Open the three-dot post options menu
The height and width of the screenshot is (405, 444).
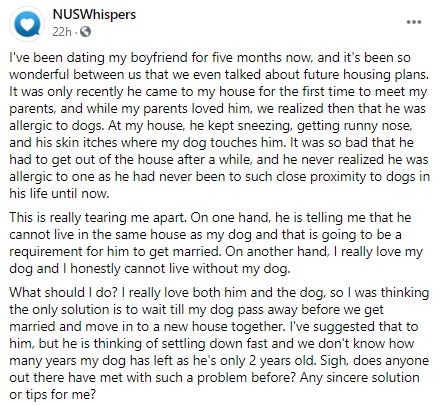tap(414, 22)
